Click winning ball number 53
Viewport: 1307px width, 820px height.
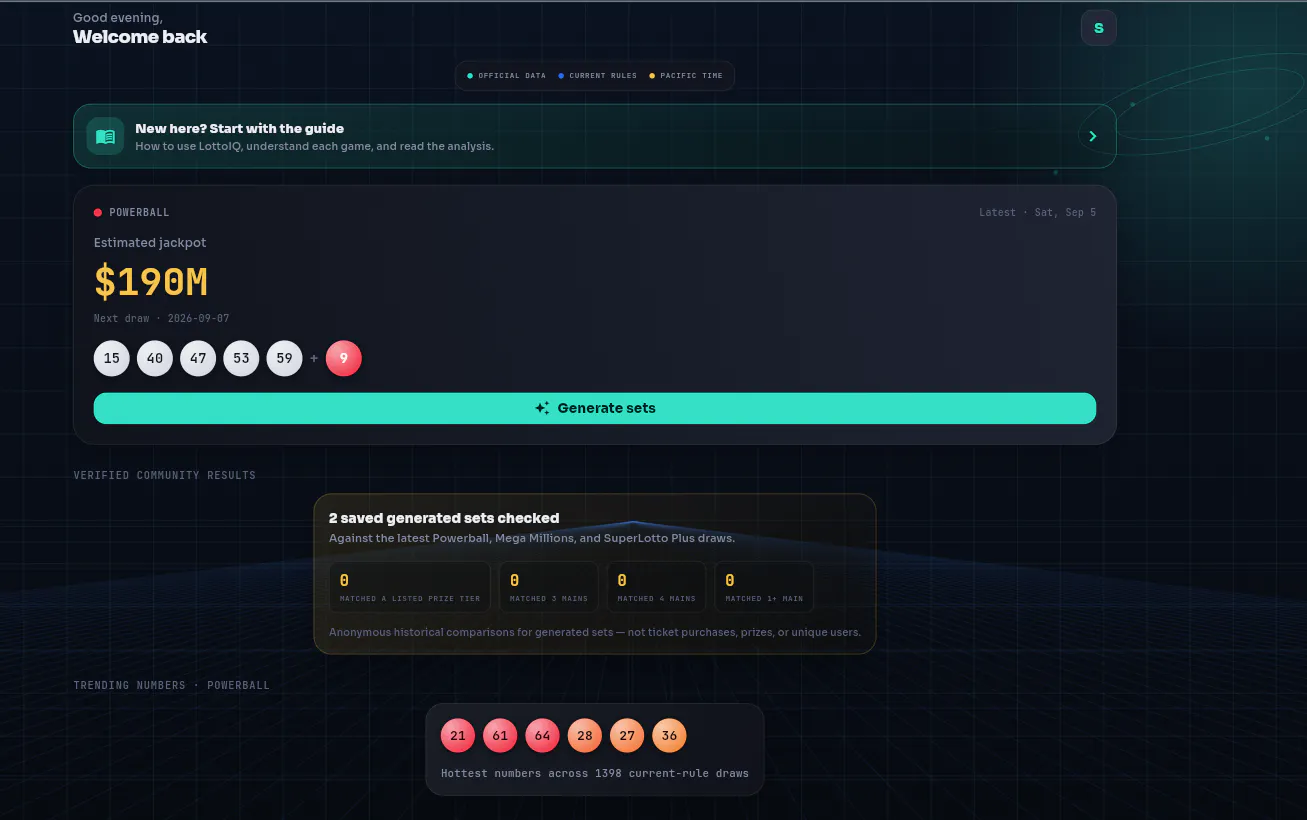(241, 358)
